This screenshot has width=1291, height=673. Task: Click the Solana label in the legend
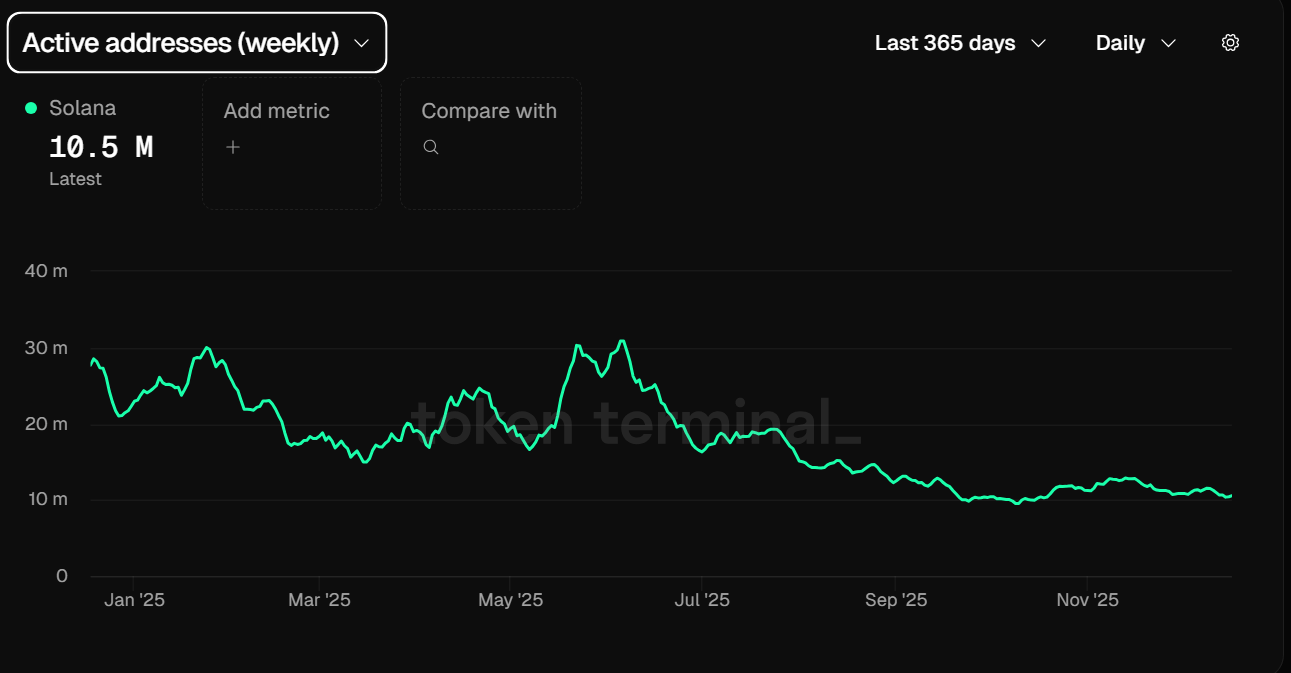pyautogui.click(x=82, y=107)
